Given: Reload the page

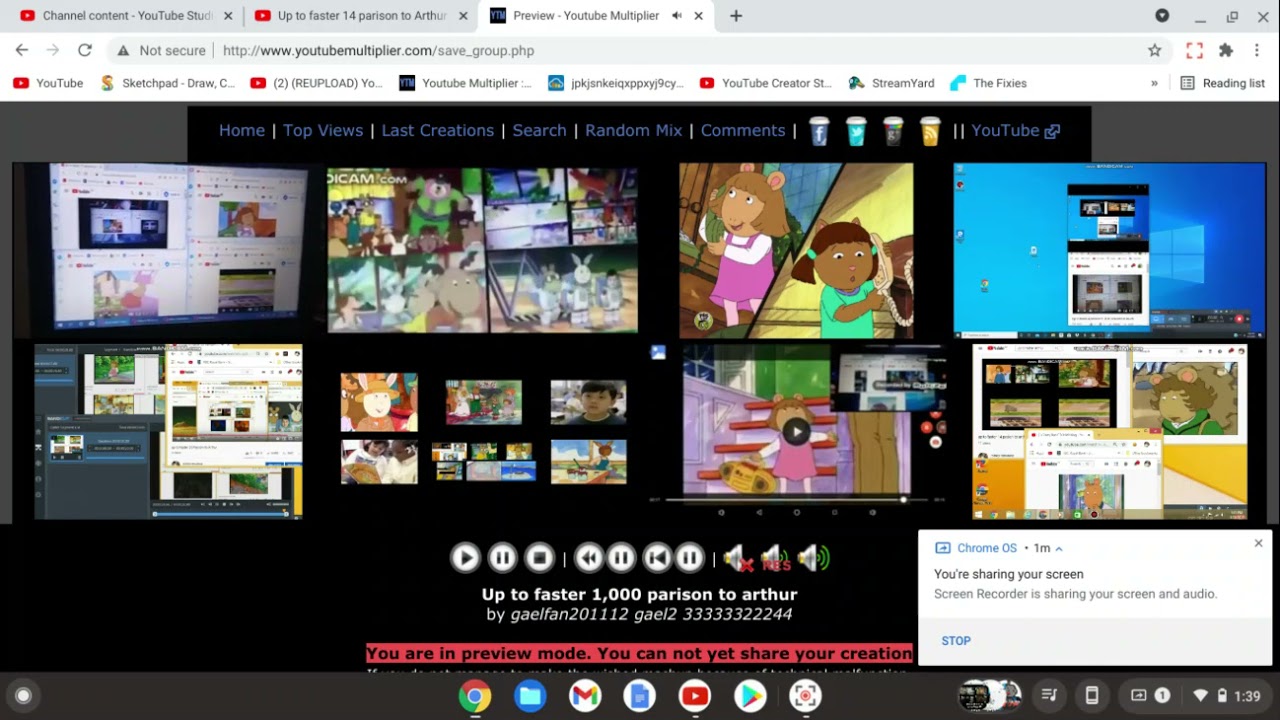Looking at the screenshot, I should click(85, 50).
